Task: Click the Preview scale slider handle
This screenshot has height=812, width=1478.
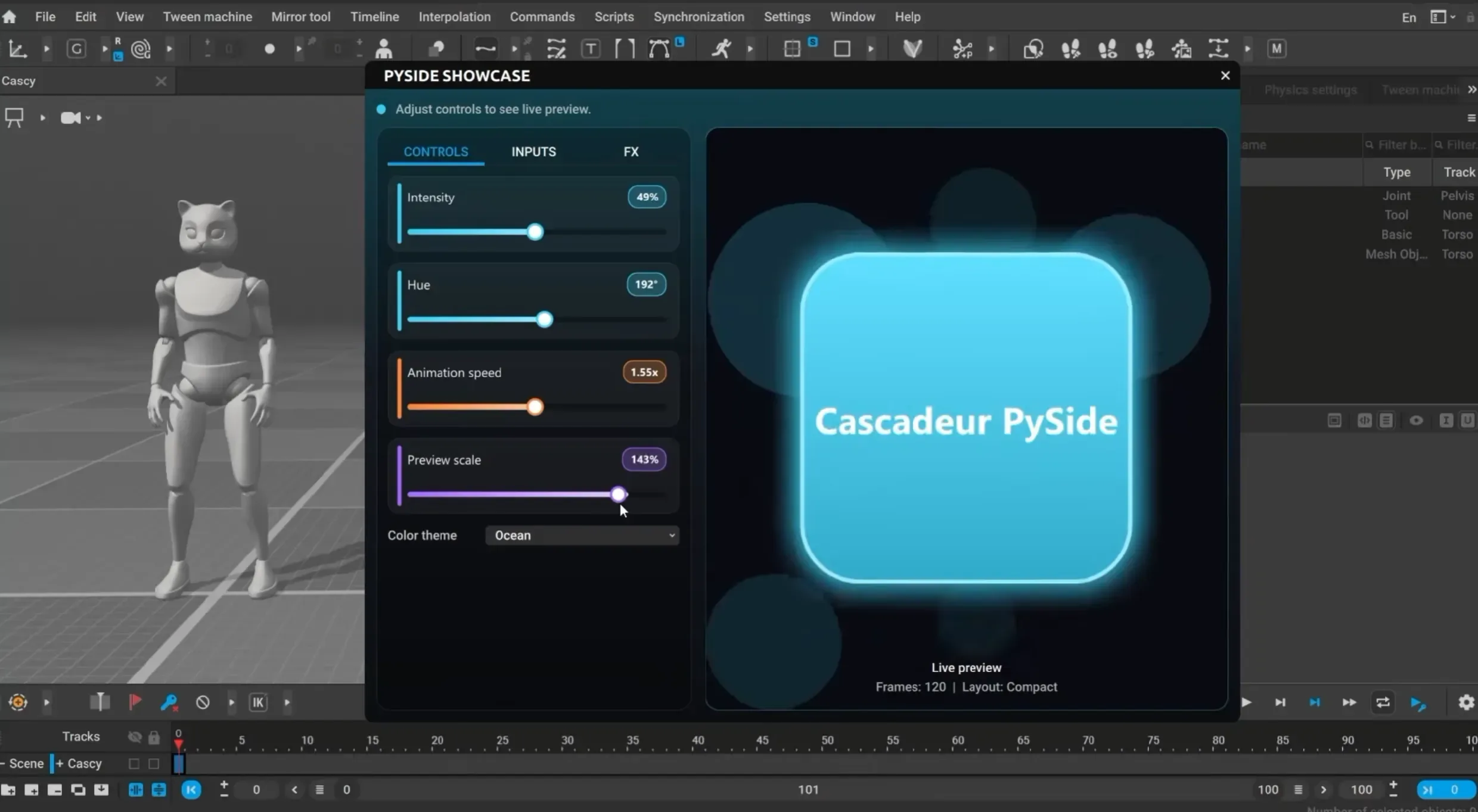Action: click(619, 494)
